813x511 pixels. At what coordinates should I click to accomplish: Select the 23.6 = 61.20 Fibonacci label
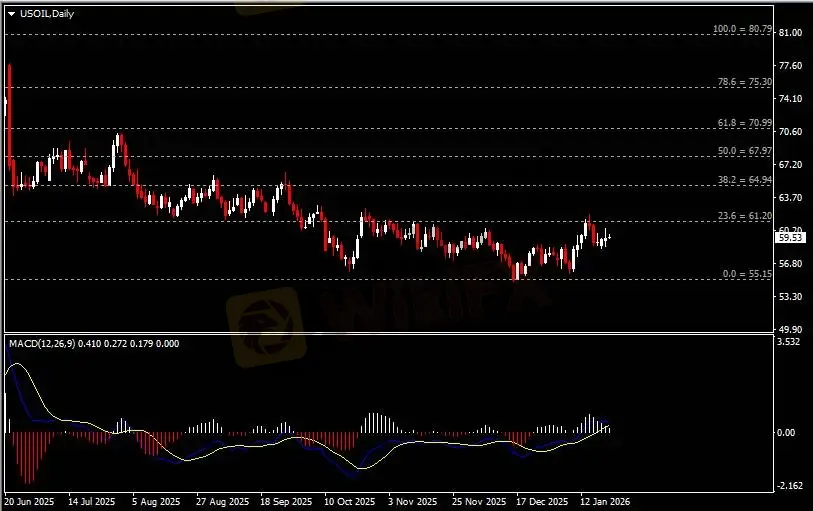[745, 216]
